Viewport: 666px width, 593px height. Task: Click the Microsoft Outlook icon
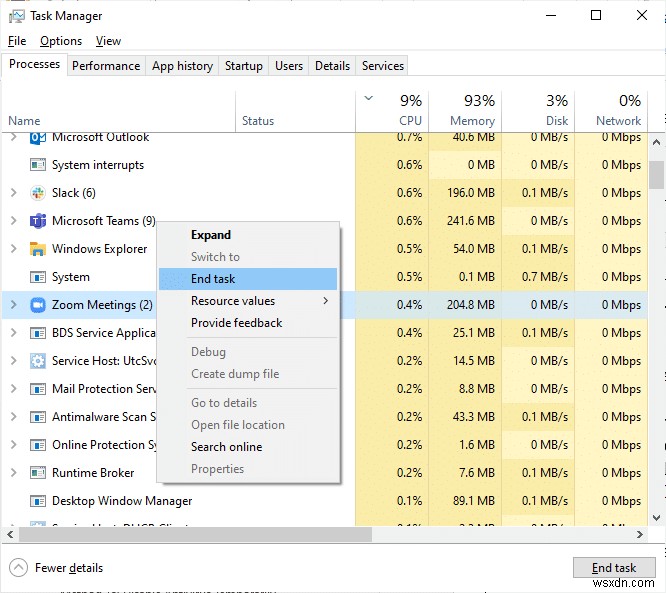[x=38, y=138]
